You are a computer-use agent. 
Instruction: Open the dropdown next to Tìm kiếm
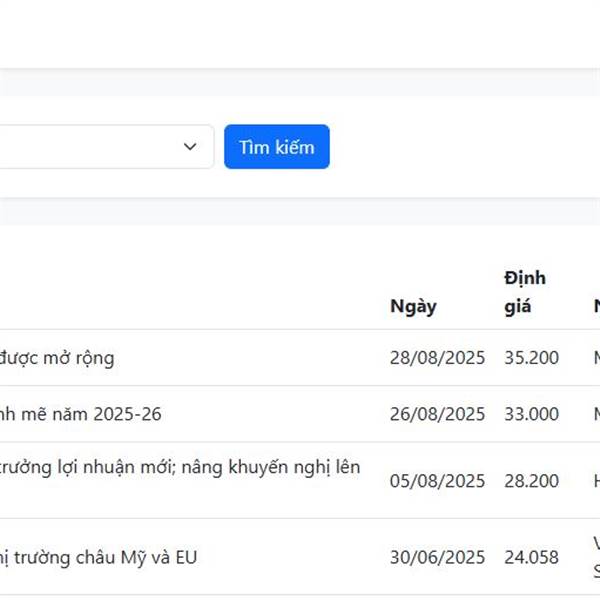190,147
